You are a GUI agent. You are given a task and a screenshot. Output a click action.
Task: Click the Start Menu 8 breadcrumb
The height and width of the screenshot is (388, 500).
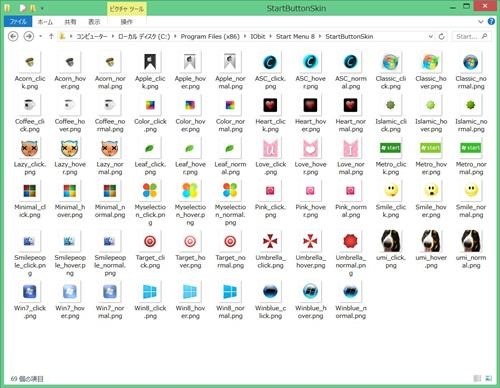295,36
